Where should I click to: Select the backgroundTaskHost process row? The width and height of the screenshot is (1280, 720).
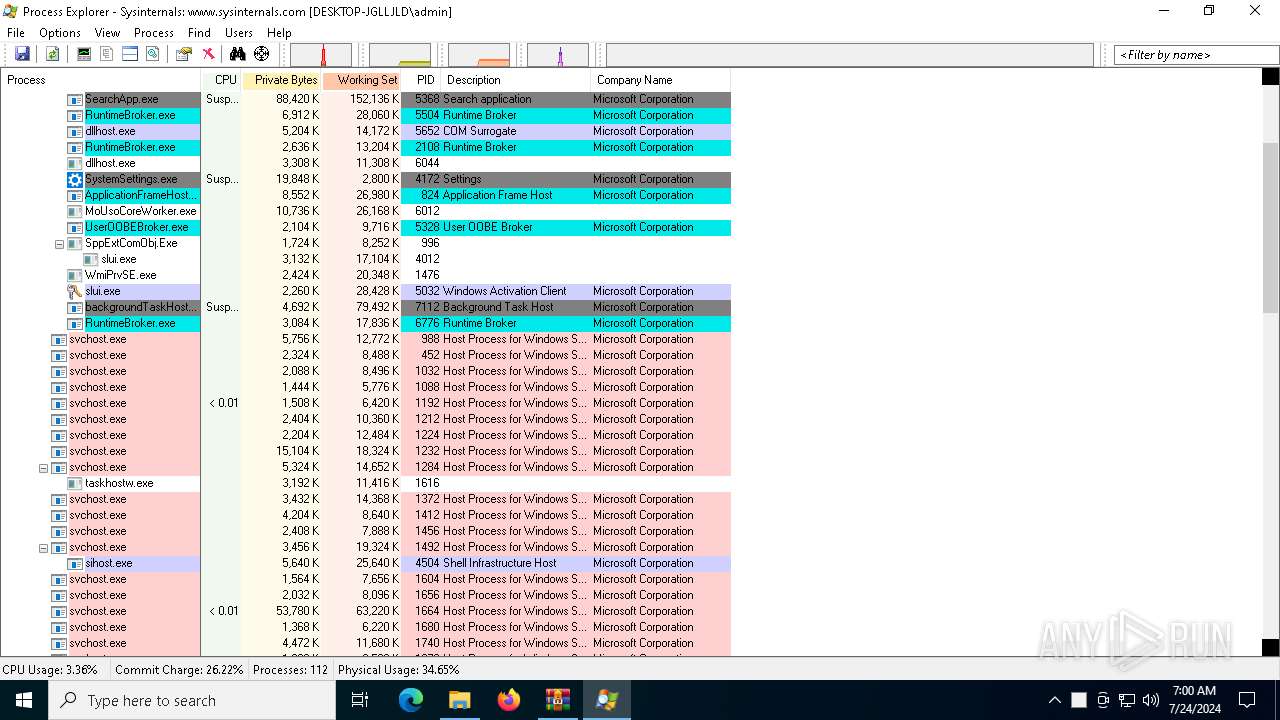[x=365, y=307]
